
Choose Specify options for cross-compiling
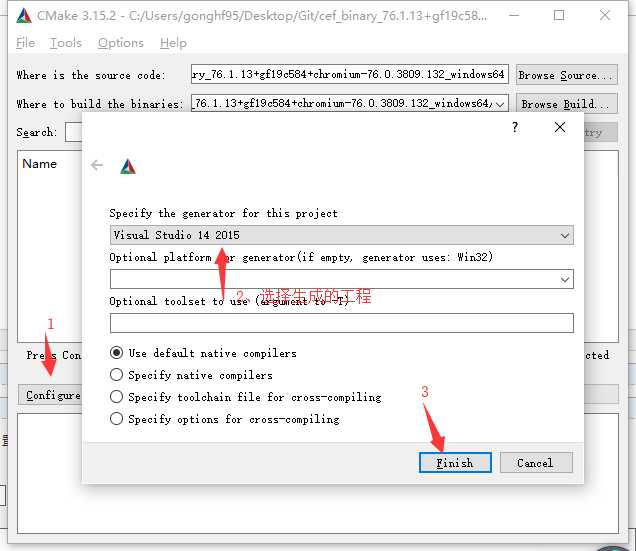[225, 419]
